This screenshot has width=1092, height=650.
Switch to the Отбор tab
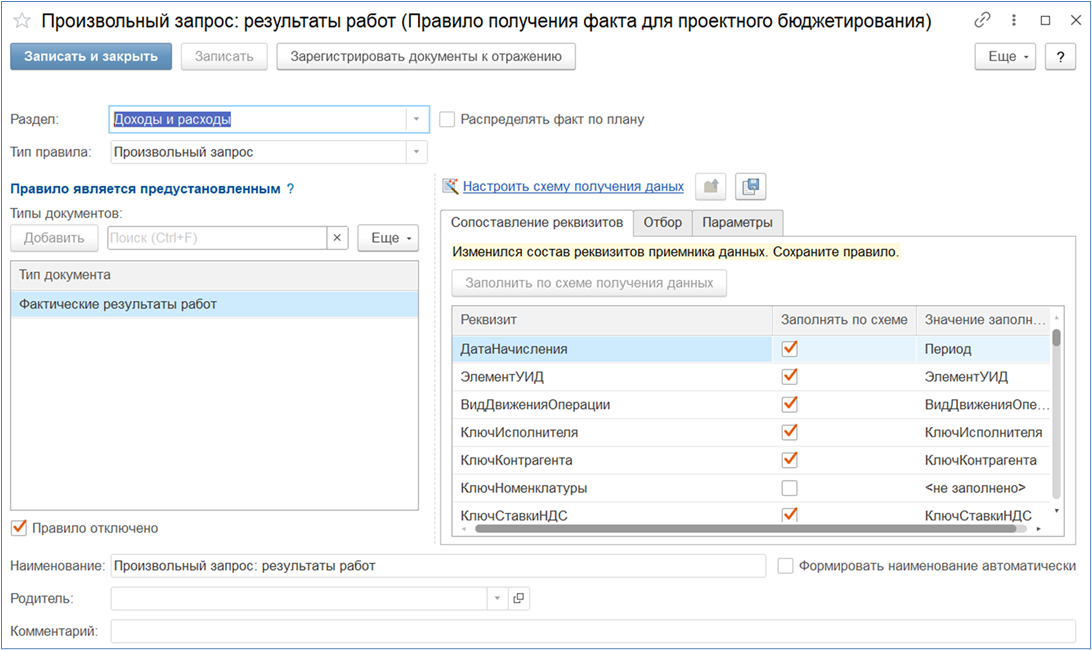point(663,222)
